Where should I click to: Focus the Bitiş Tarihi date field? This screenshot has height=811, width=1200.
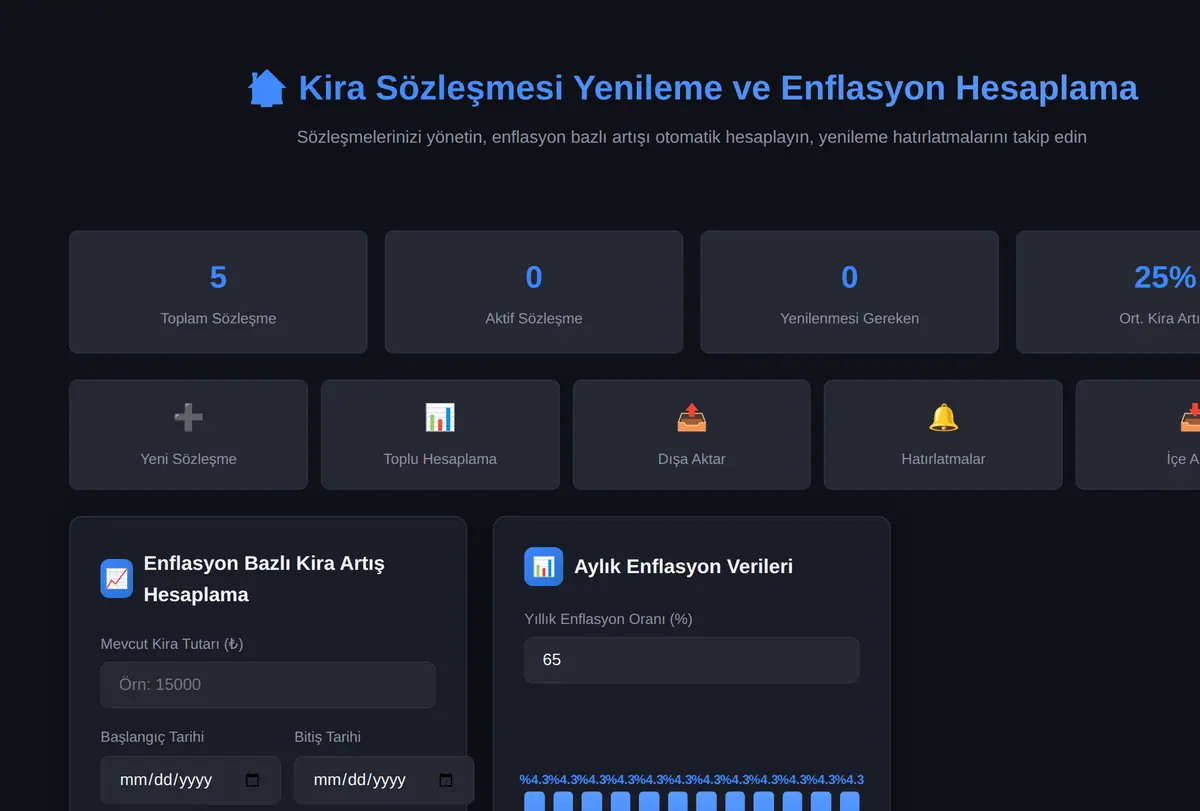coord(384,780)
